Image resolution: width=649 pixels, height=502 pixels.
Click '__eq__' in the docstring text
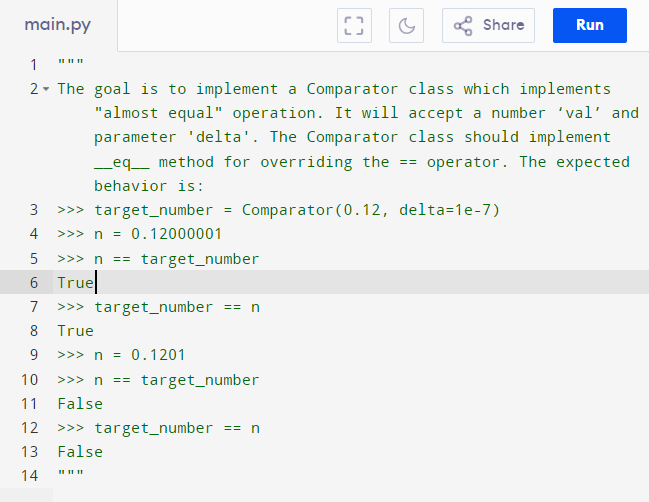click(x=122, y=162)
